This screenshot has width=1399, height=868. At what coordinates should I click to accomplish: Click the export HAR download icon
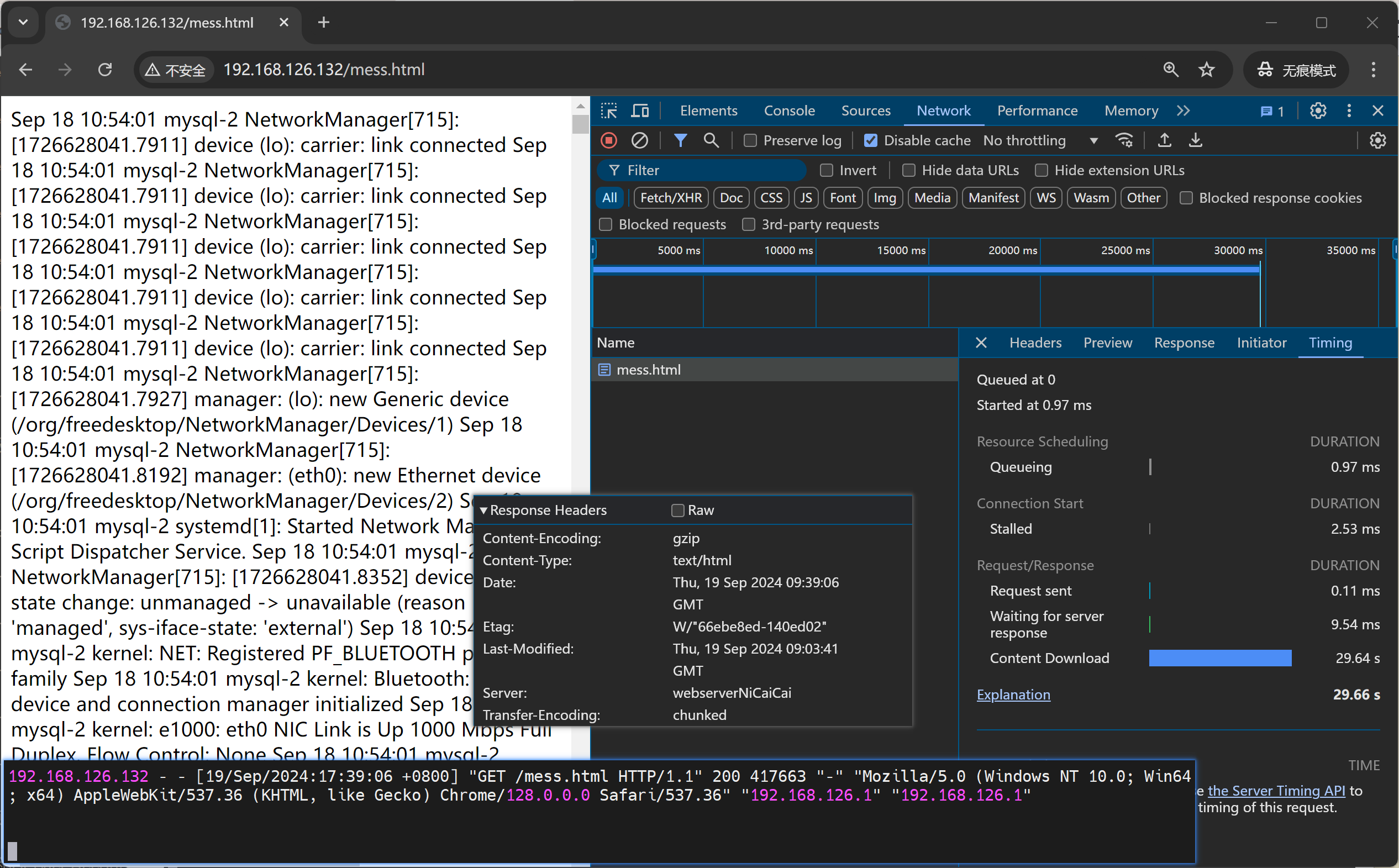pos(1195,140)
